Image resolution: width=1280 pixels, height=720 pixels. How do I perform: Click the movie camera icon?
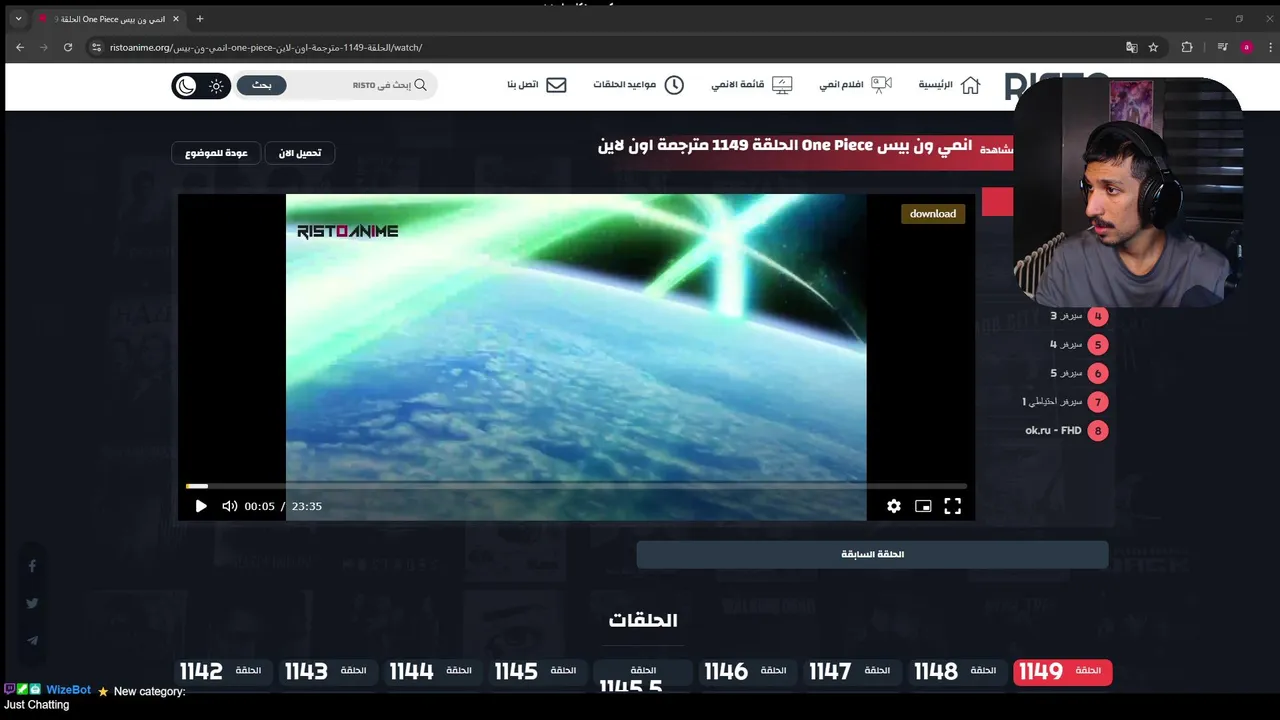[881, 85]
